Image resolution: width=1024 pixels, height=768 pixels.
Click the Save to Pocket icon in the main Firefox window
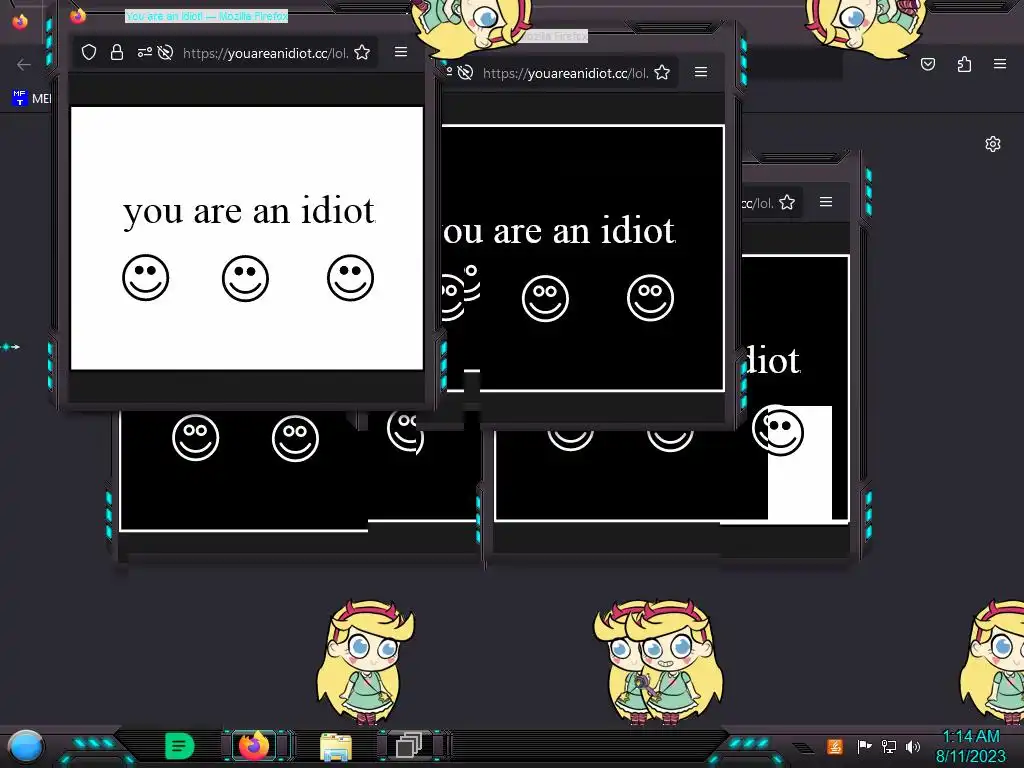[x=928, y=64]
